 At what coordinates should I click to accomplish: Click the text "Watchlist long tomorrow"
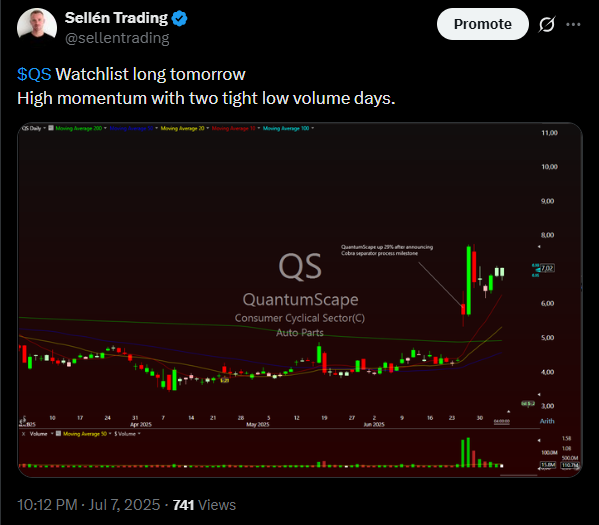pyautogui.click(x=151, y=74)
